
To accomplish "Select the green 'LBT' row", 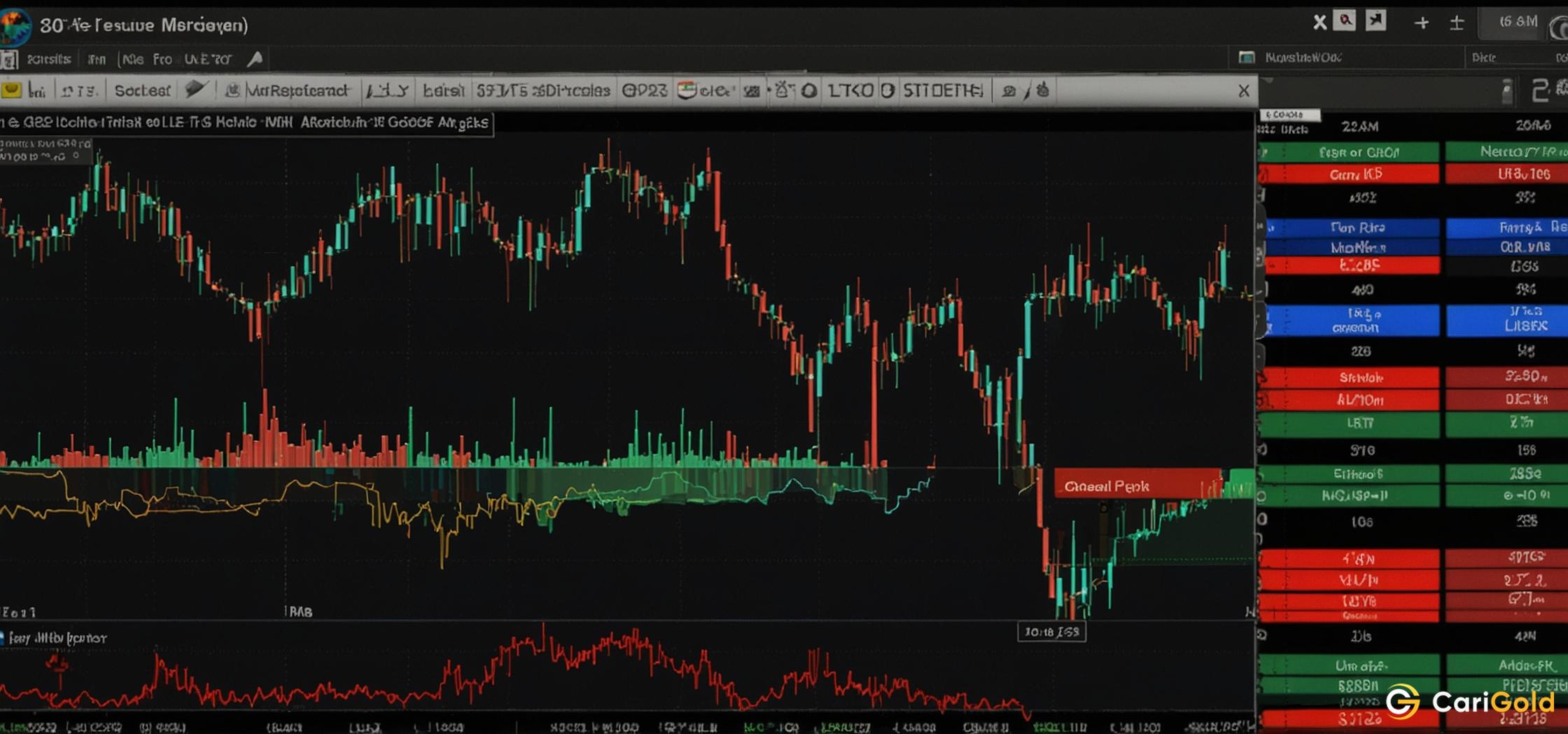I will [1349, 424].
